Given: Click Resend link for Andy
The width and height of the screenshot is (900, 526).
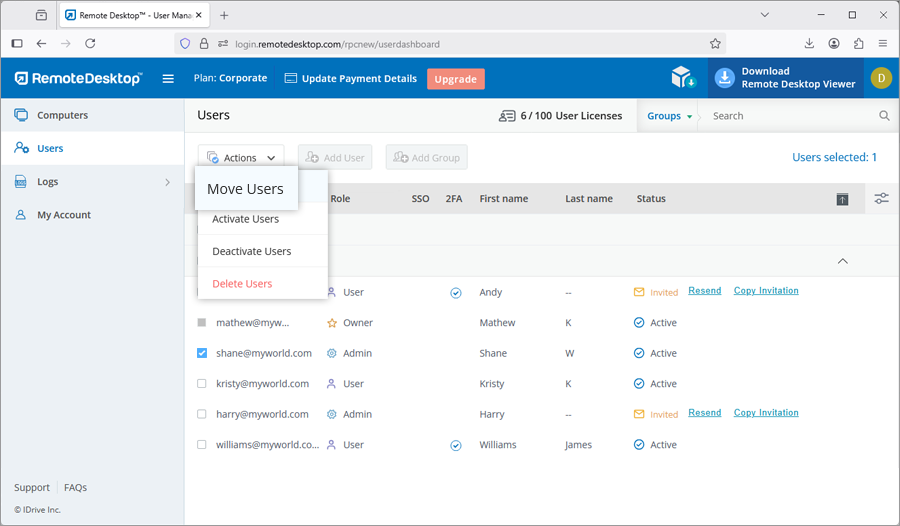Looking at the screenshot, I should pyautogui.click(x=704, y=291).
